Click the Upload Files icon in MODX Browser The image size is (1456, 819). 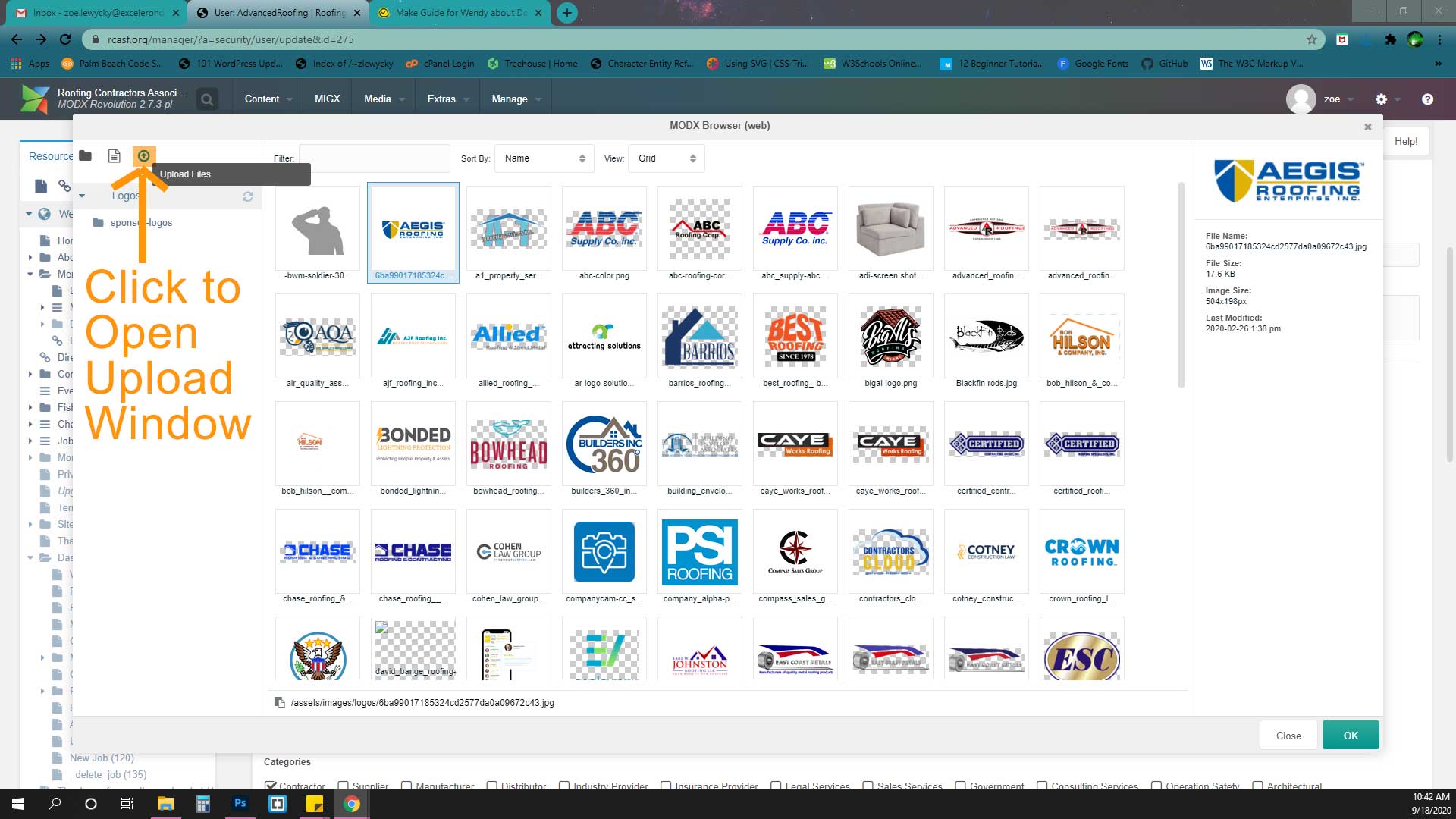coord(143,155)
